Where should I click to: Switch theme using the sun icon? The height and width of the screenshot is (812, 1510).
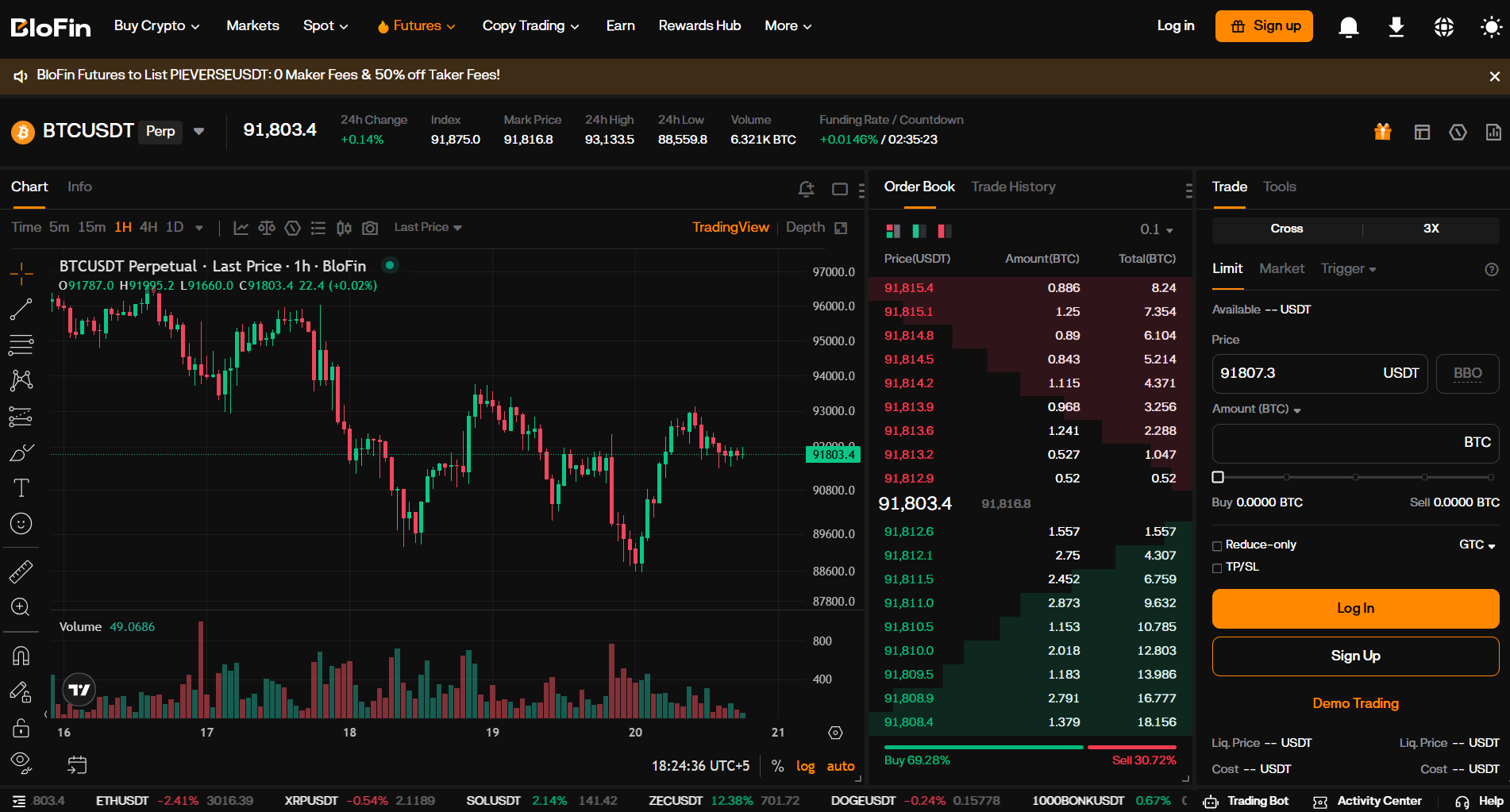click(1491, 27)
